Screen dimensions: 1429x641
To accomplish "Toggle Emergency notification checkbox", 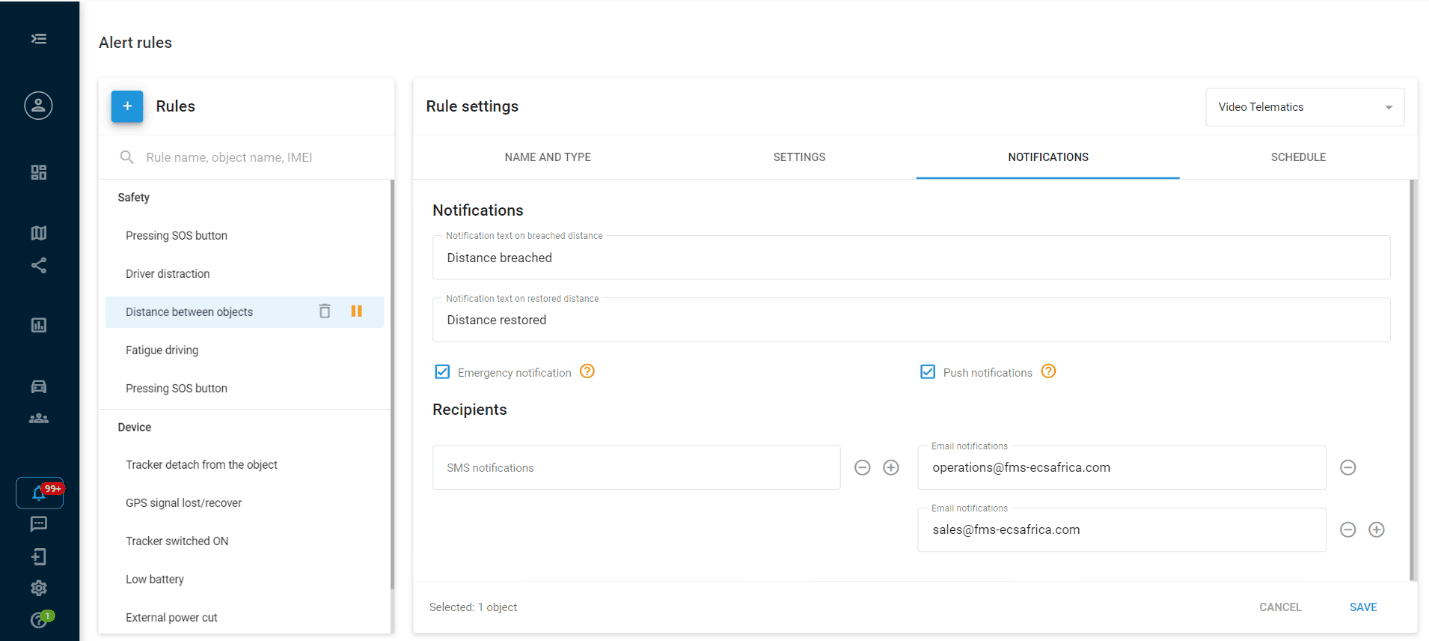I will coord(442,372).
